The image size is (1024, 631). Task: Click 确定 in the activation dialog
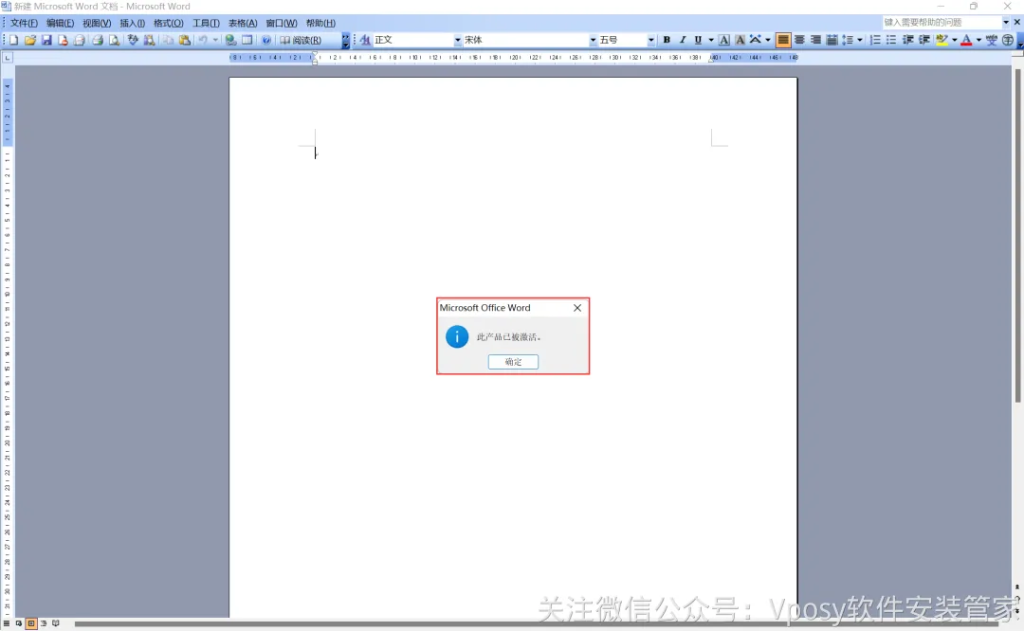click(x=513, y=362)
